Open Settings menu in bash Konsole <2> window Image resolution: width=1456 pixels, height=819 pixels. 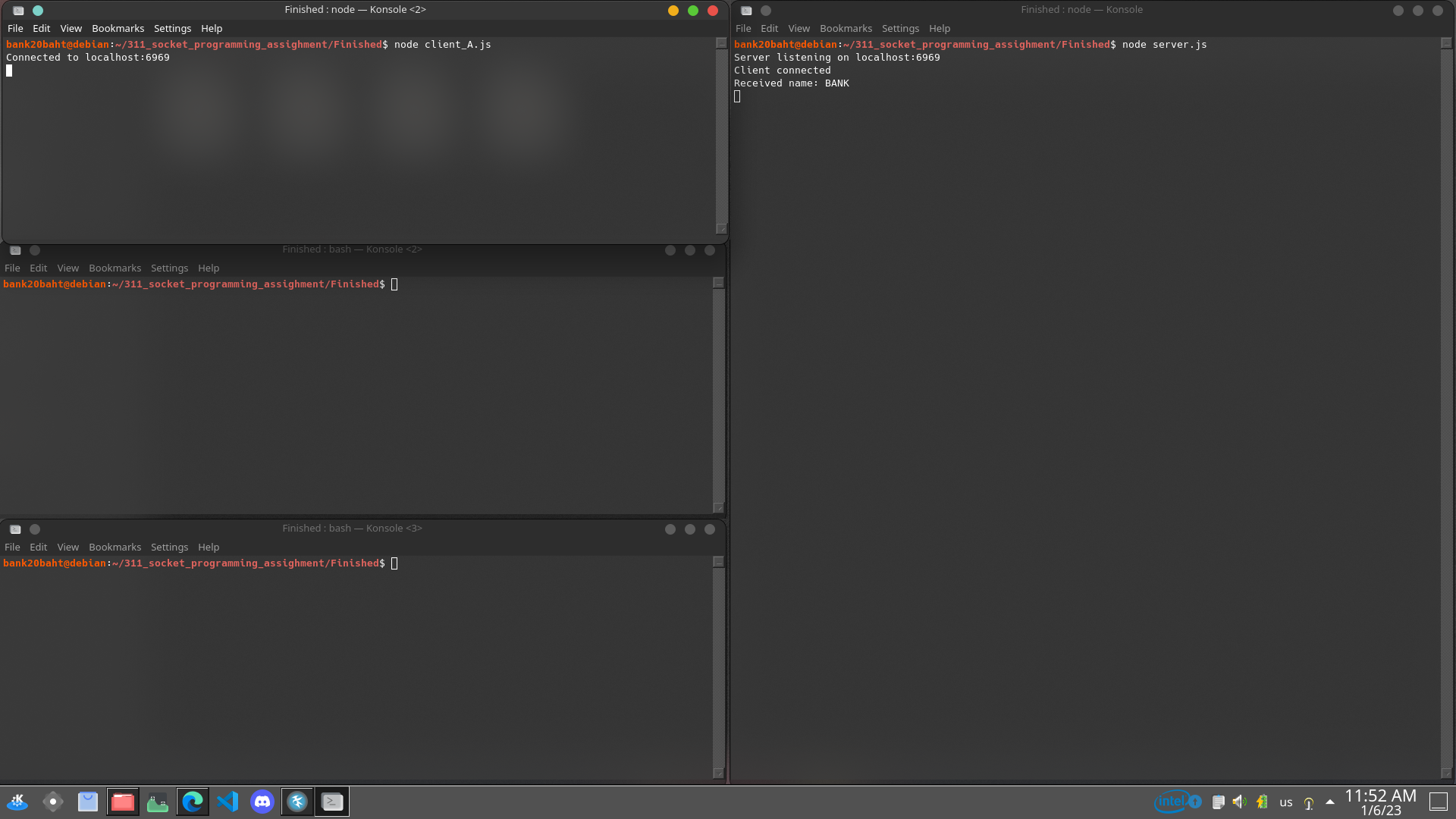(169, 268)
